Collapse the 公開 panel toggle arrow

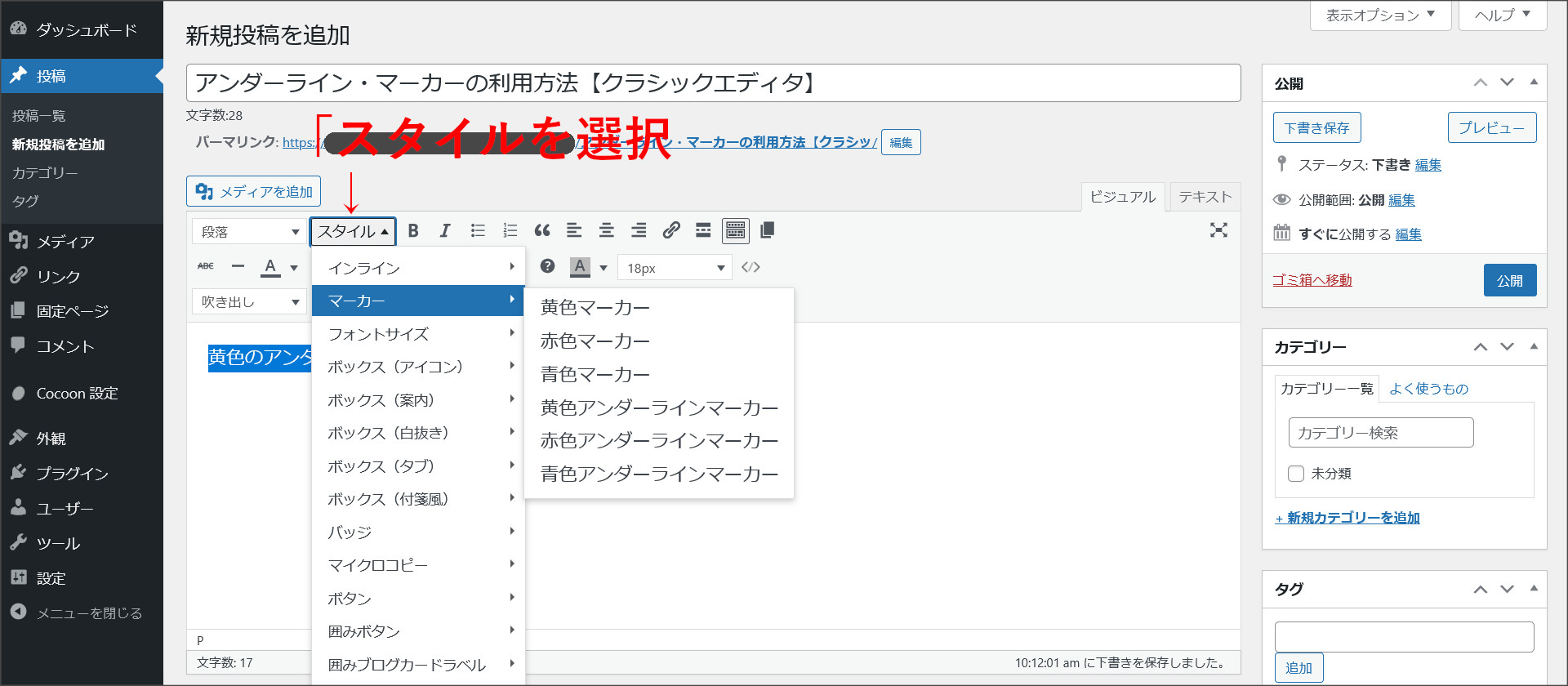(1534, 82)
